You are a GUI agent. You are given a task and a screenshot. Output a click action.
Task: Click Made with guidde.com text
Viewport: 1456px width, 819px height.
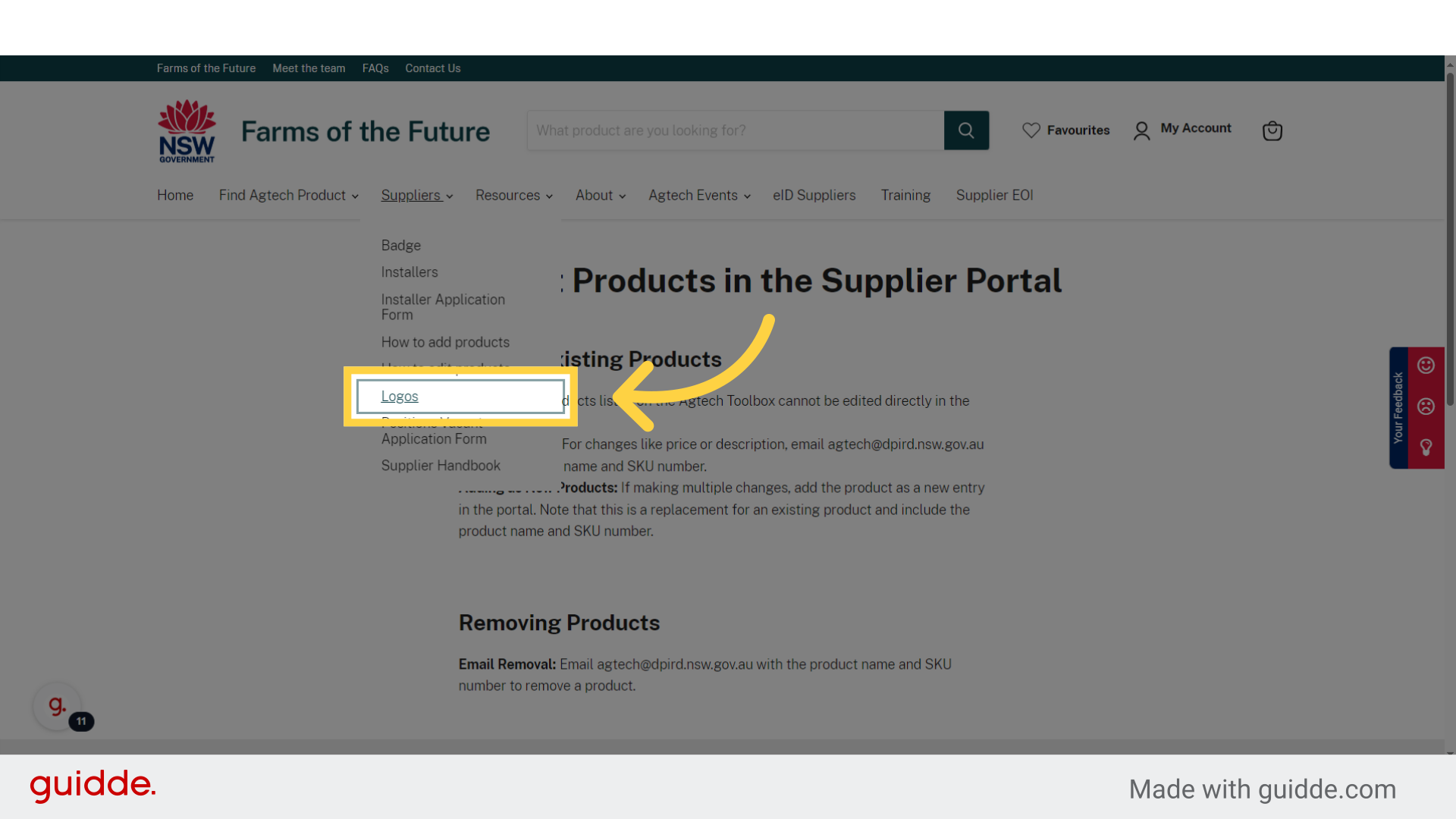1262,789
